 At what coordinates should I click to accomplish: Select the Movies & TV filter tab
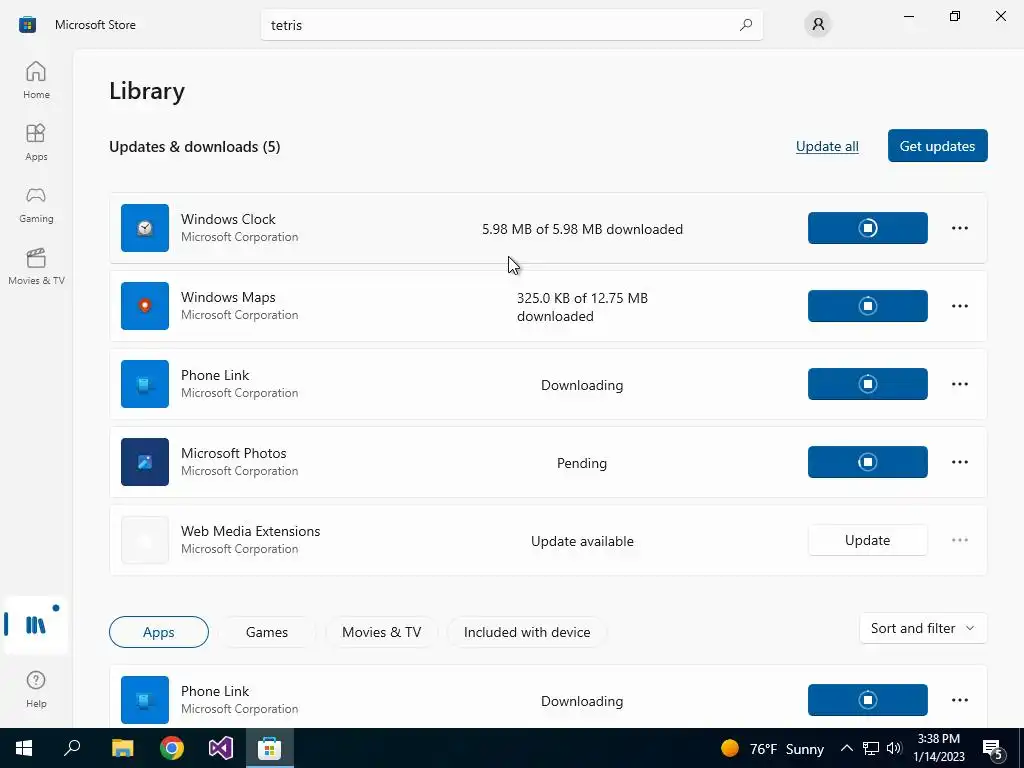tap(381, 632)
